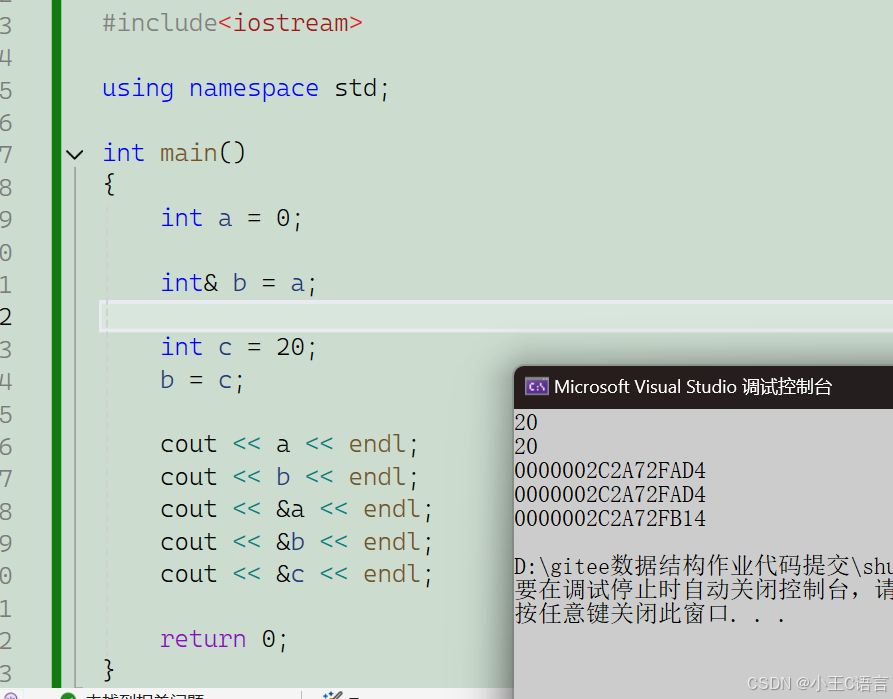Click the 'using namespace std;' line
This screenshot has height=699, width=893.
click(245, 89)
